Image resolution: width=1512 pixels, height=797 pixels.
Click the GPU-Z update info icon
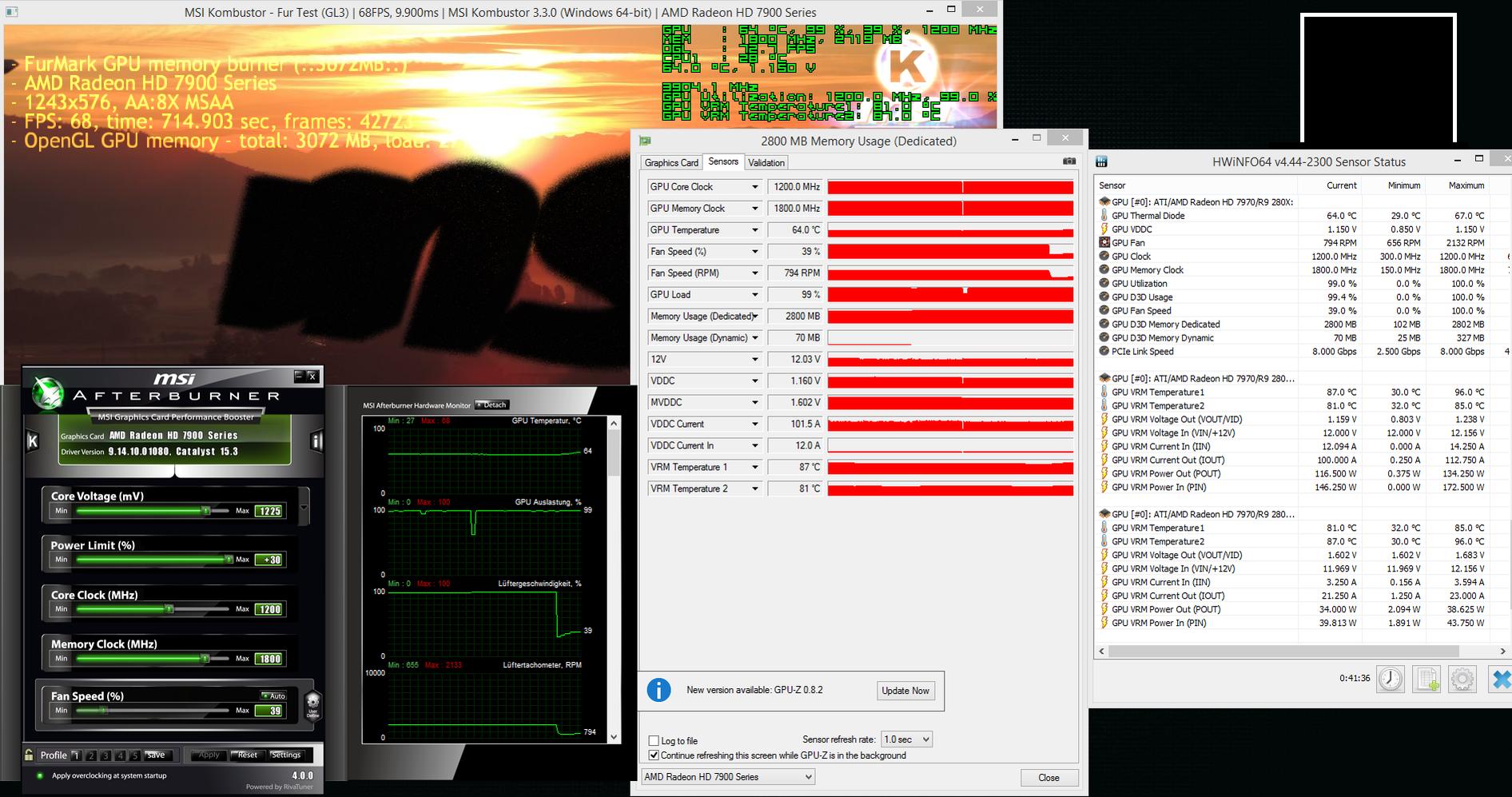(659, 690)
